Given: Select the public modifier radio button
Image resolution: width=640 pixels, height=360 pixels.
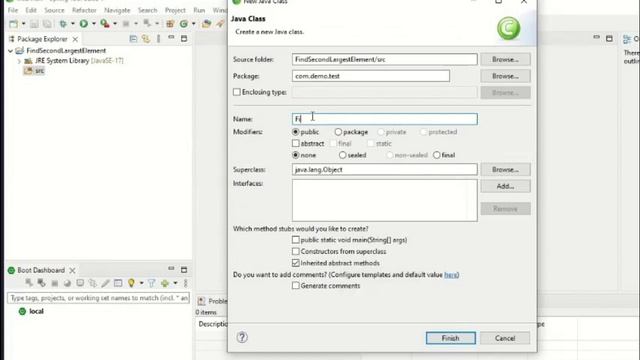Looking at the screenshot, I should coord(296,132).
